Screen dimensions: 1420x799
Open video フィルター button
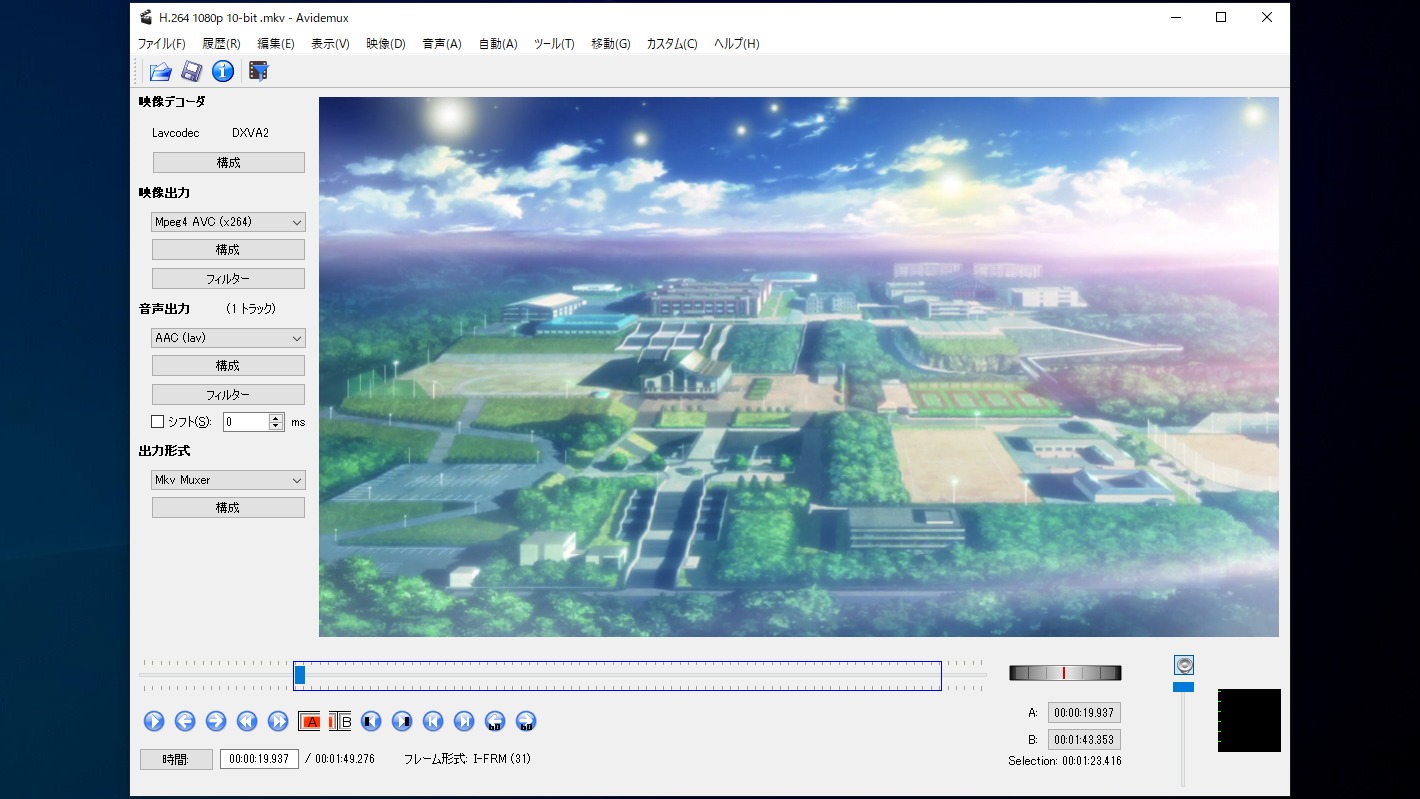click(228, 279)
